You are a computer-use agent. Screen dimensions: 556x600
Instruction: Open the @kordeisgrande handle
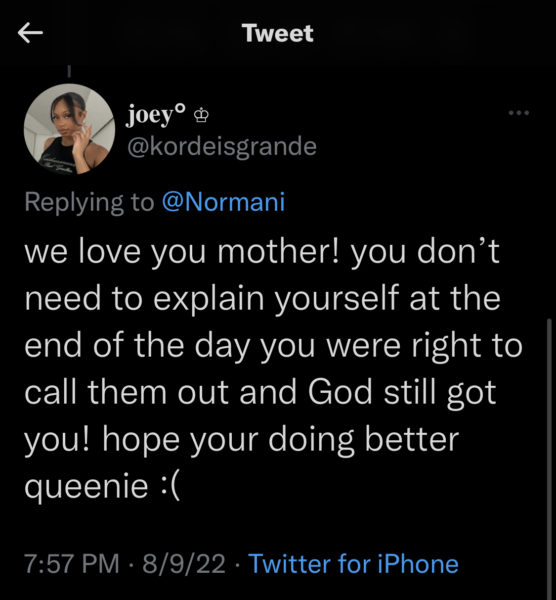click(222, 147)
